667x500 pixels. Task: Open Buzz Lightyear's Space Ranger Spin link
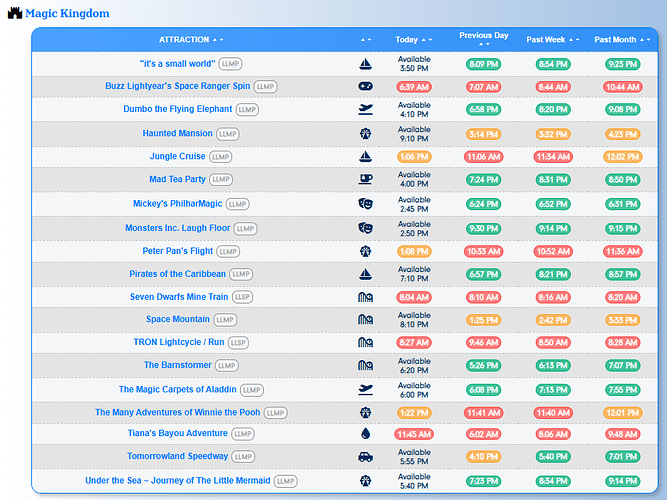[177, 86]
